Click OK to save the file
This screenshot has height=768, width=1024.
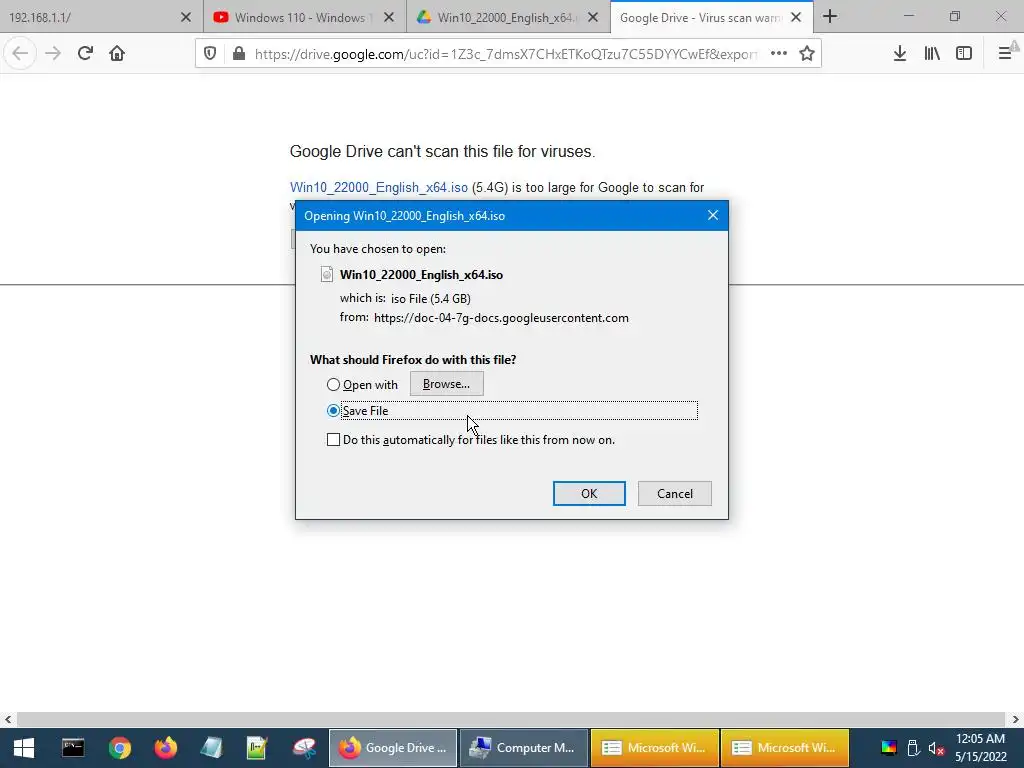(589, 493)
